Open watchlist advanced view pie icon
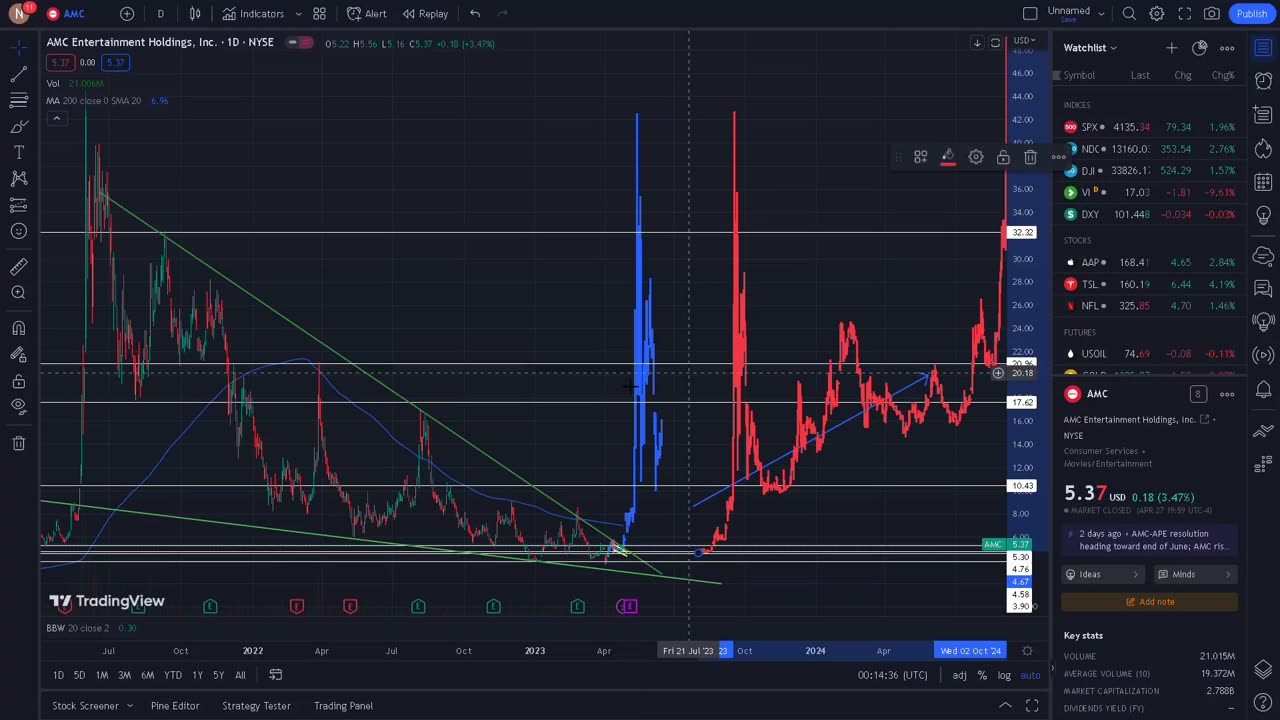 (1199, 48)
